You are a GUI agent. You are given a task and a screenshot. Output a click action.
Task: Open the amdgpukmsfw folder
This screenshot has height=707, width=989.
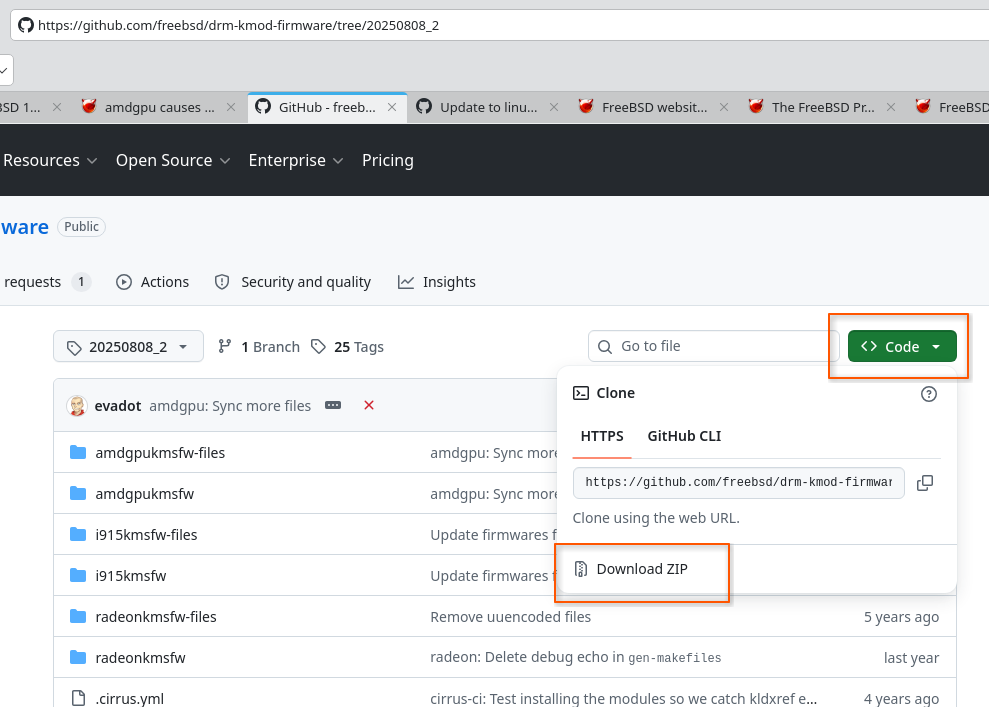pyautogui.click(x=144, y=494)
